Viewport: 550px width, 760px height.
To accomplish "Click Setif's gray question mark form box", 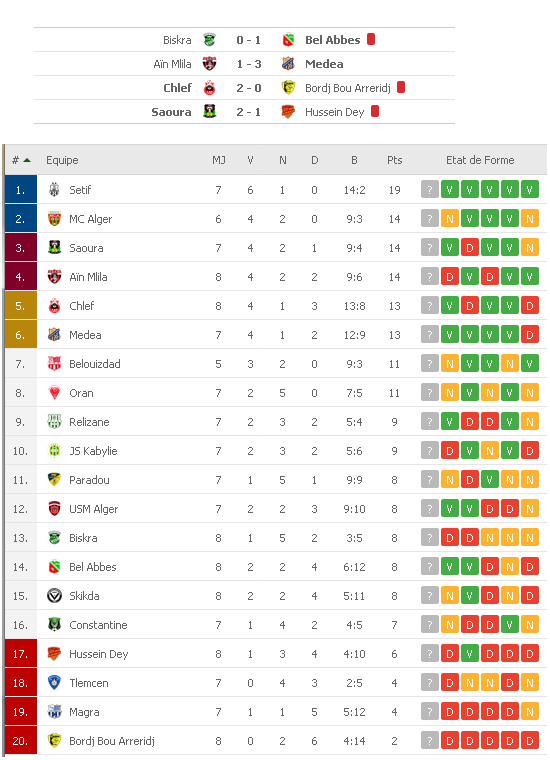I will [x=430, y=190].
